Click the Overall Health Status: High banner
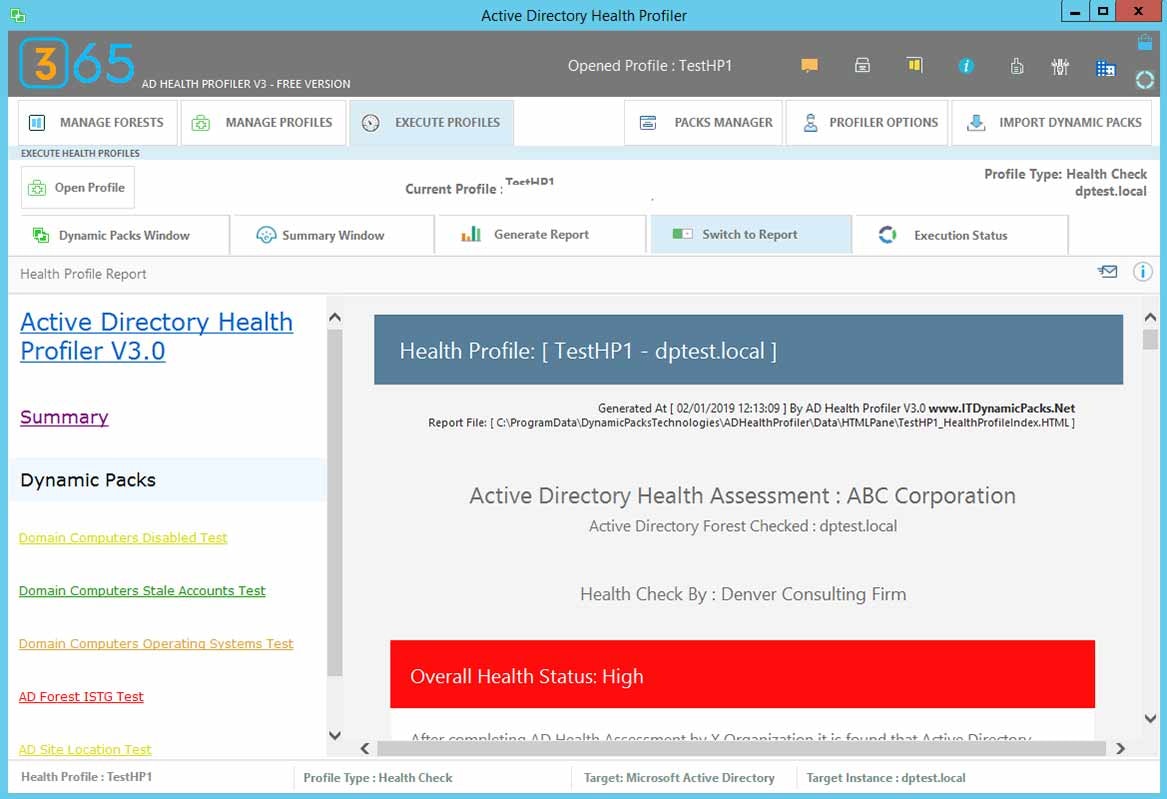Screen dimensions: 1167x799 coord(742,674)
